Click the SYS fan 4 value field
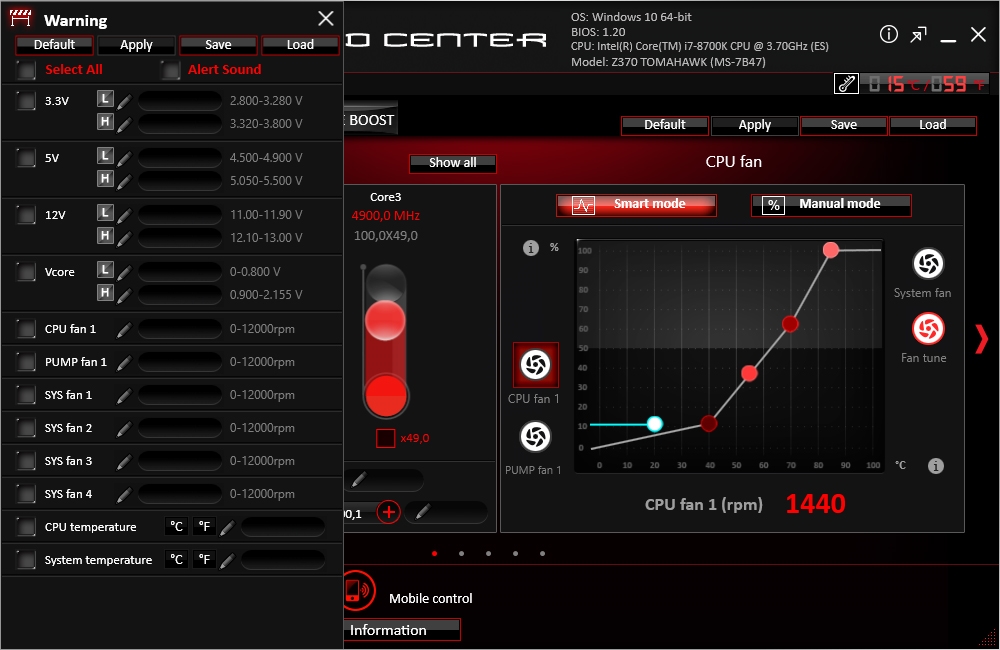The width and height of the screenshot is (1000, 650). click(180, 494)
